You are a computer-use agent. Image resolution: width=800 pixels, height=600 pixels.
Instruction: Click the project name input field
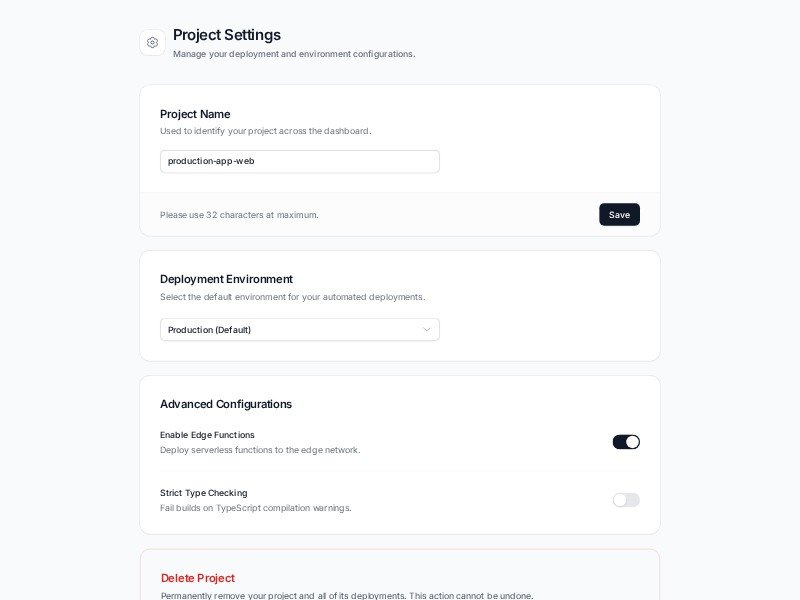299,161
